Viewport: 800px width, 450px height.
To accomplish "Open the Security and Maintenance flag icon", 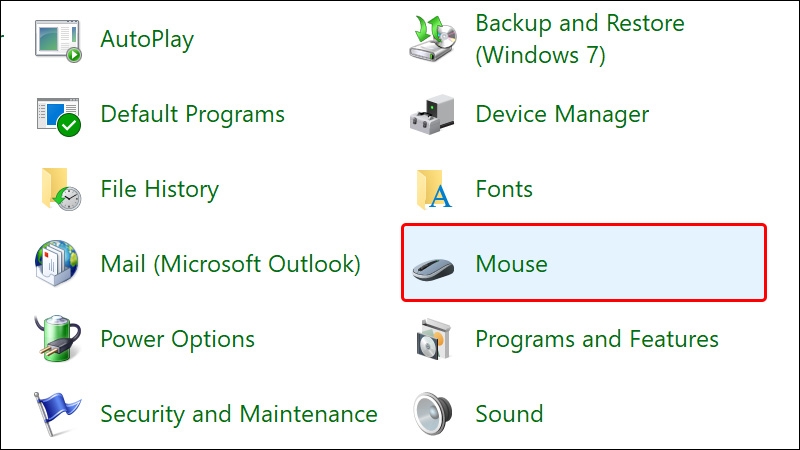I will click(x=56, y=413).
